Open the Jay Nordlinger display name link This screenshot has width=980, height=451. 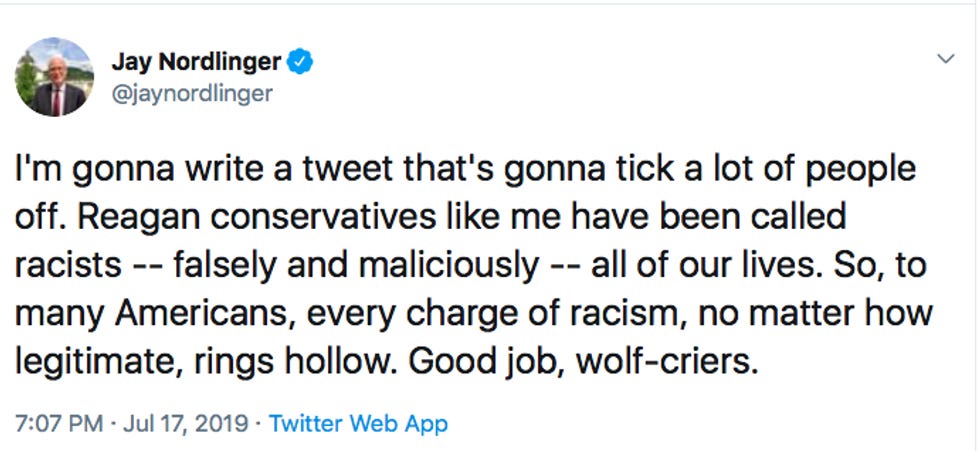(196, 61)
